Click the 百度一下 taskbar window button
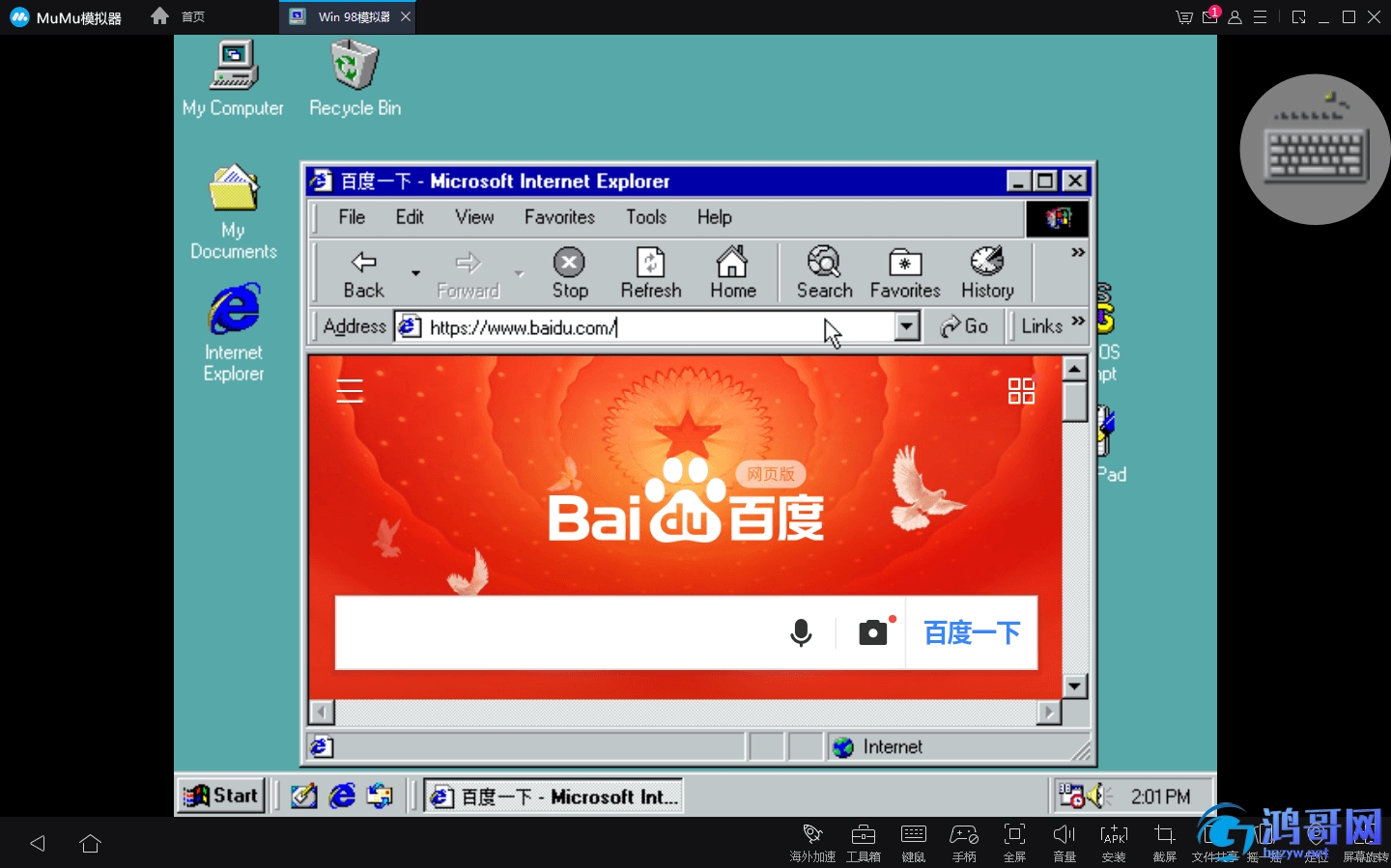The image size is (1391, 868). coord(554,797)
